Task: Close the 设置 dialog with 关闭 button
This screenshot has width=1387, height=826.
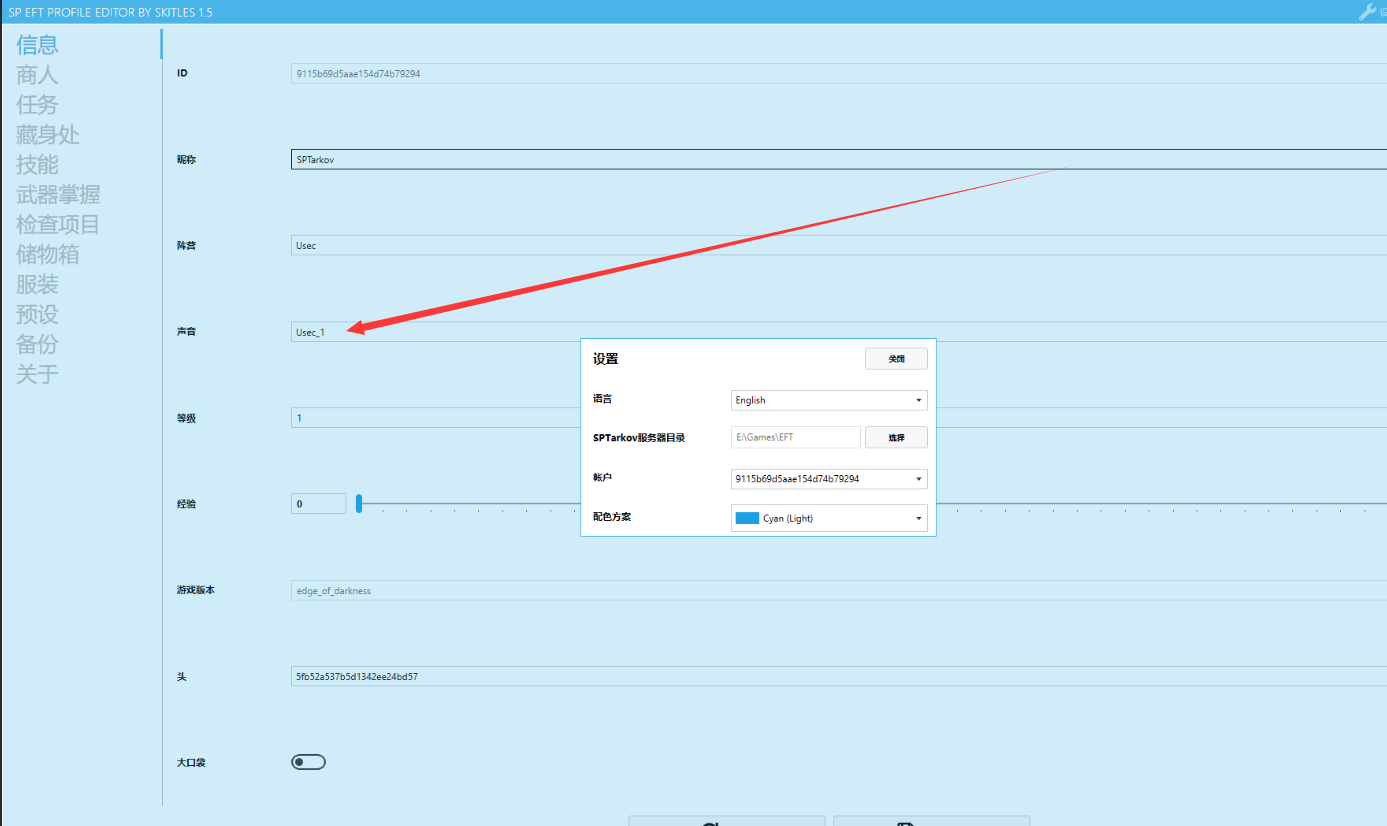Action: [896, 359]
